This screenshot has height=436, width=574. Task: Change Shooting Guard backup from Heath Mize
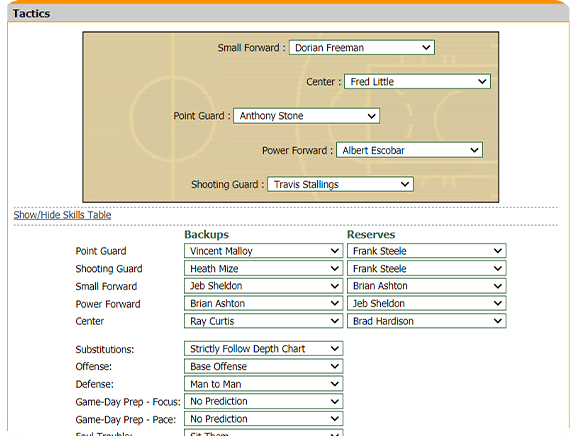[x=264, y=268]
